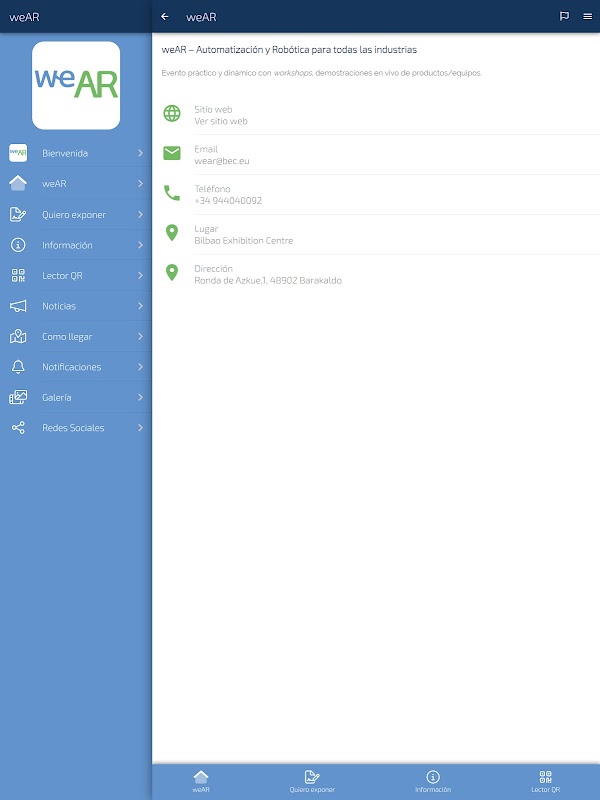Image resolution: width=600 pixels, height=800 pixels.
Task: Expand the Redes Sociales chevron
Action: pos(140,428)
